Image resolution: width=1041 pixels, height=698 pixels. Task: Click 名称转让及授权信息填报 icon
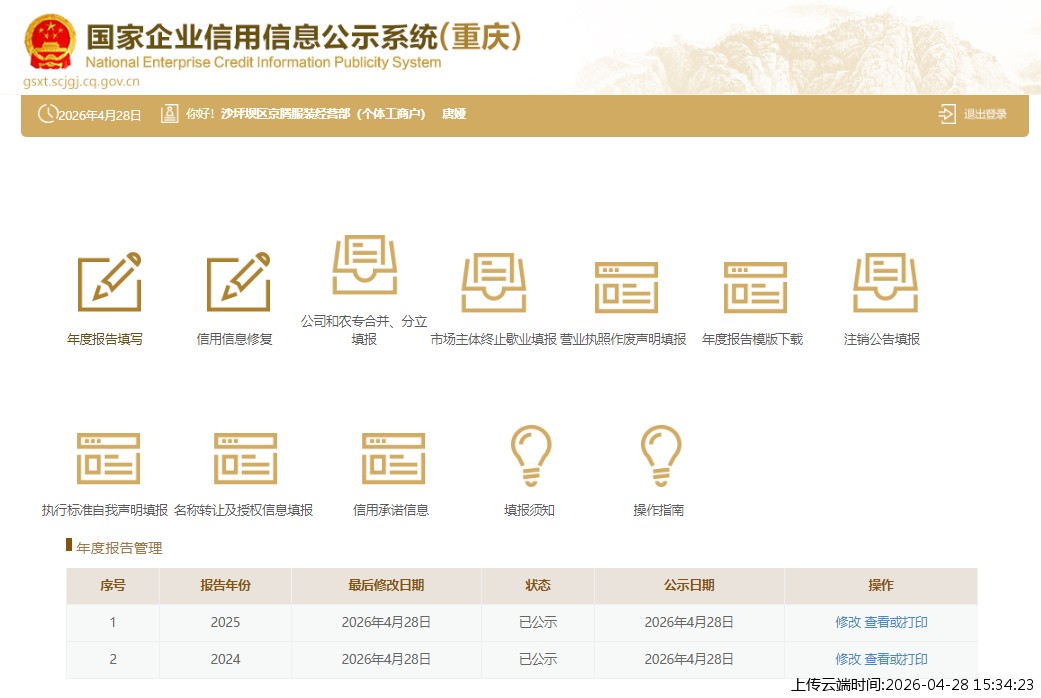pyautogui.click(x=244, y=458)
